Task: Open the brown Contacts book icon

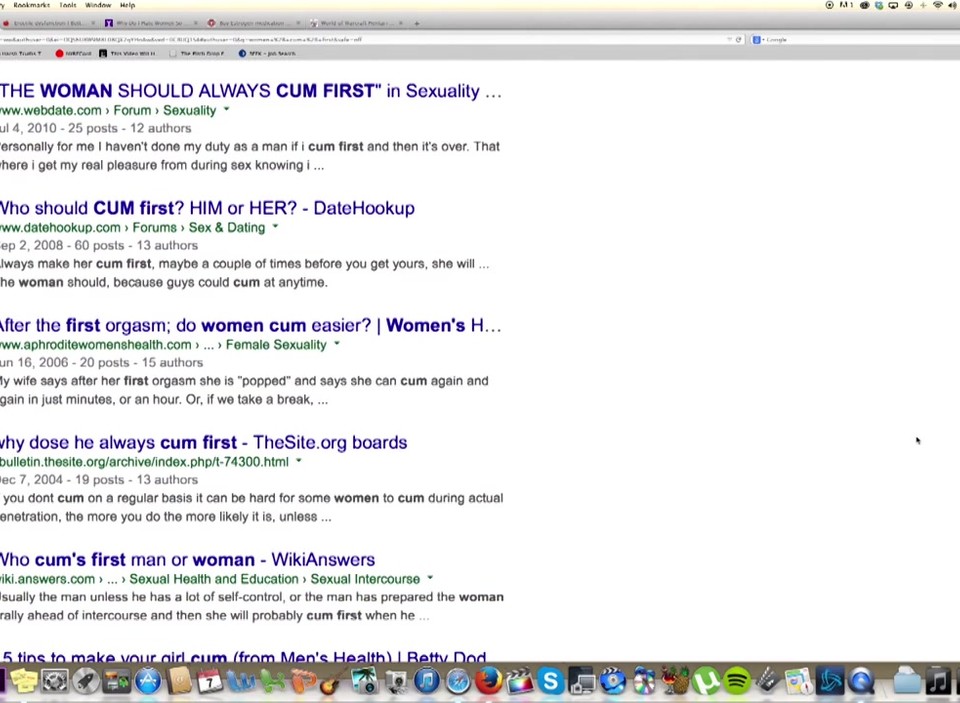Action: click(x=179, y=680)
